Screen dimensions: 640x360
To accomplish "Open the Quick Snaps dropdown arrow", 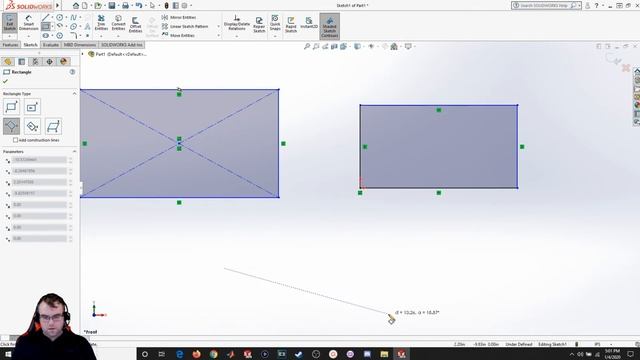I will point(275,36).
